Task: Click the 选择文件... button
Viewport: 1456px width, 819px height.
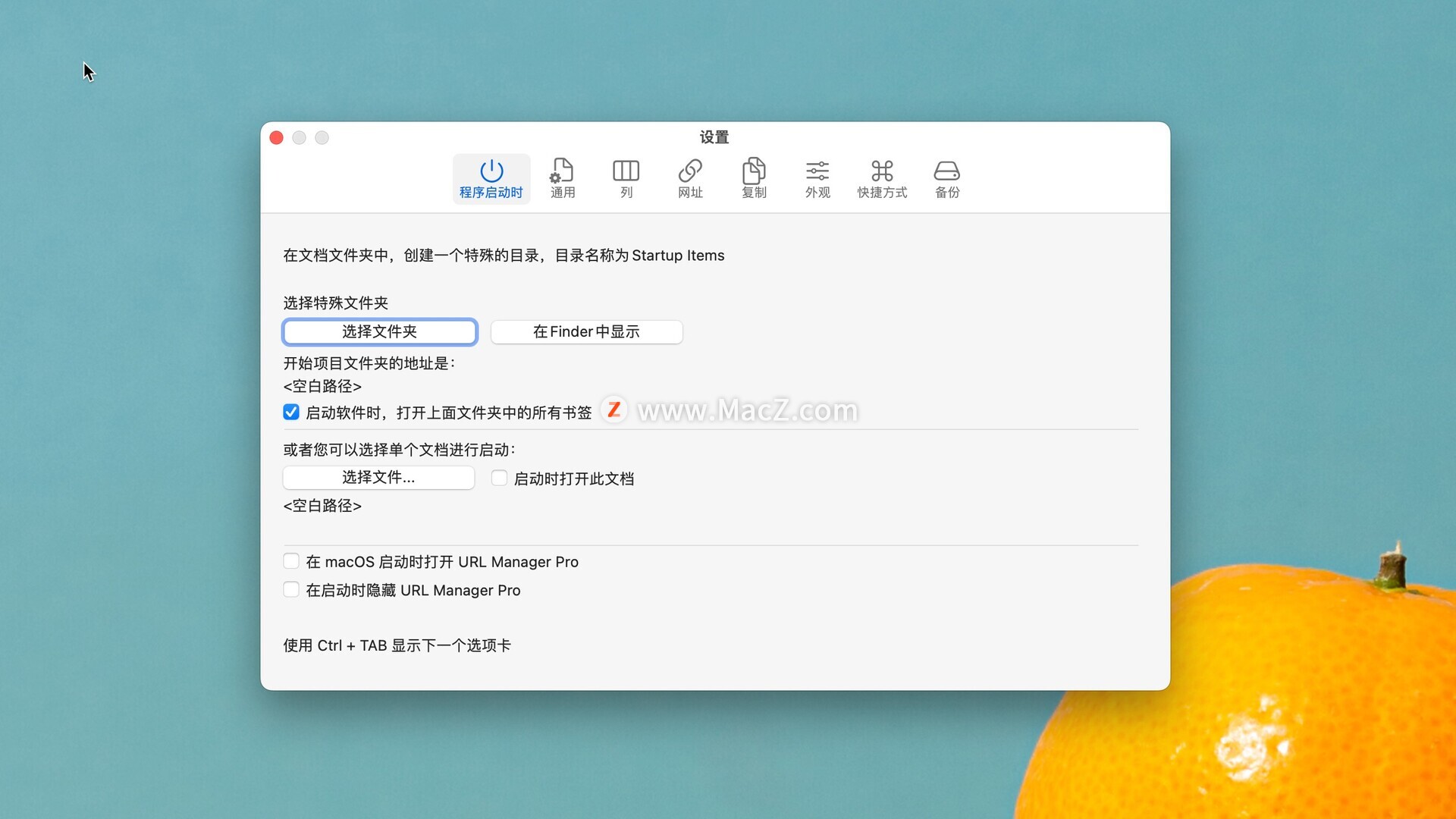Action: coord(378,477)
